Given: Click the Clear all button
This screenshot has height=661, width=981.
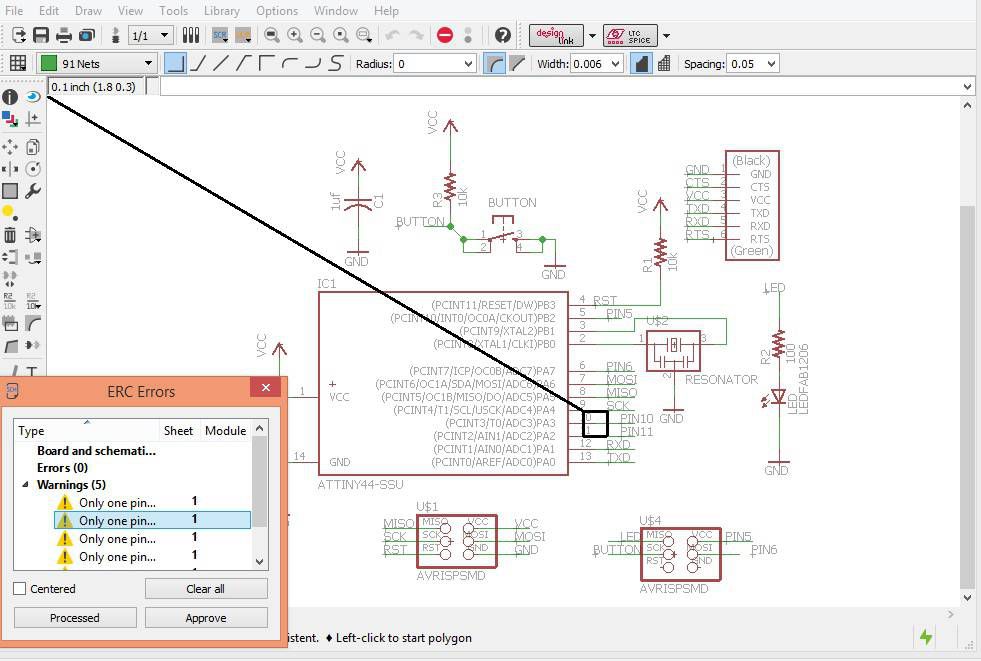Looking at the screenshot, I should pos(206,589).
